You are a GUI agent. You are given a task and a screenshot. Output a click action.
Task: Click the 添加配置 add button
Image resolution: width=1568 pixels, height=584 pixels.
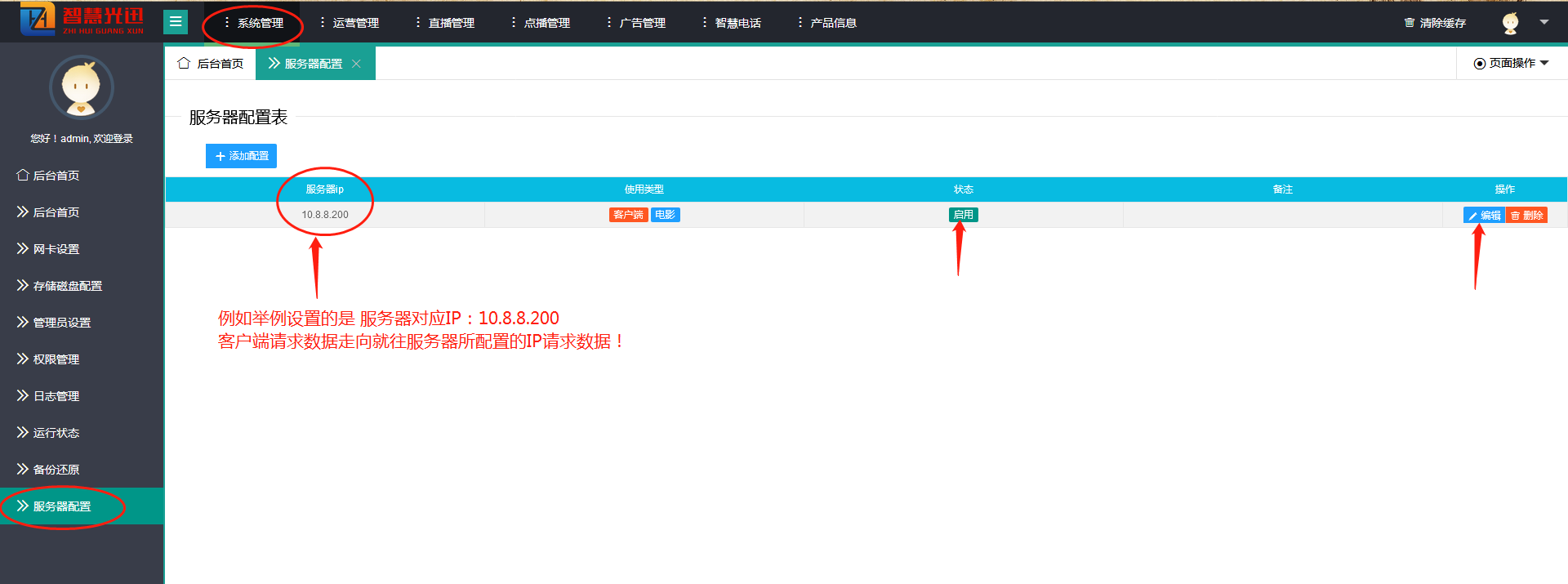click(x=241, y=156)
